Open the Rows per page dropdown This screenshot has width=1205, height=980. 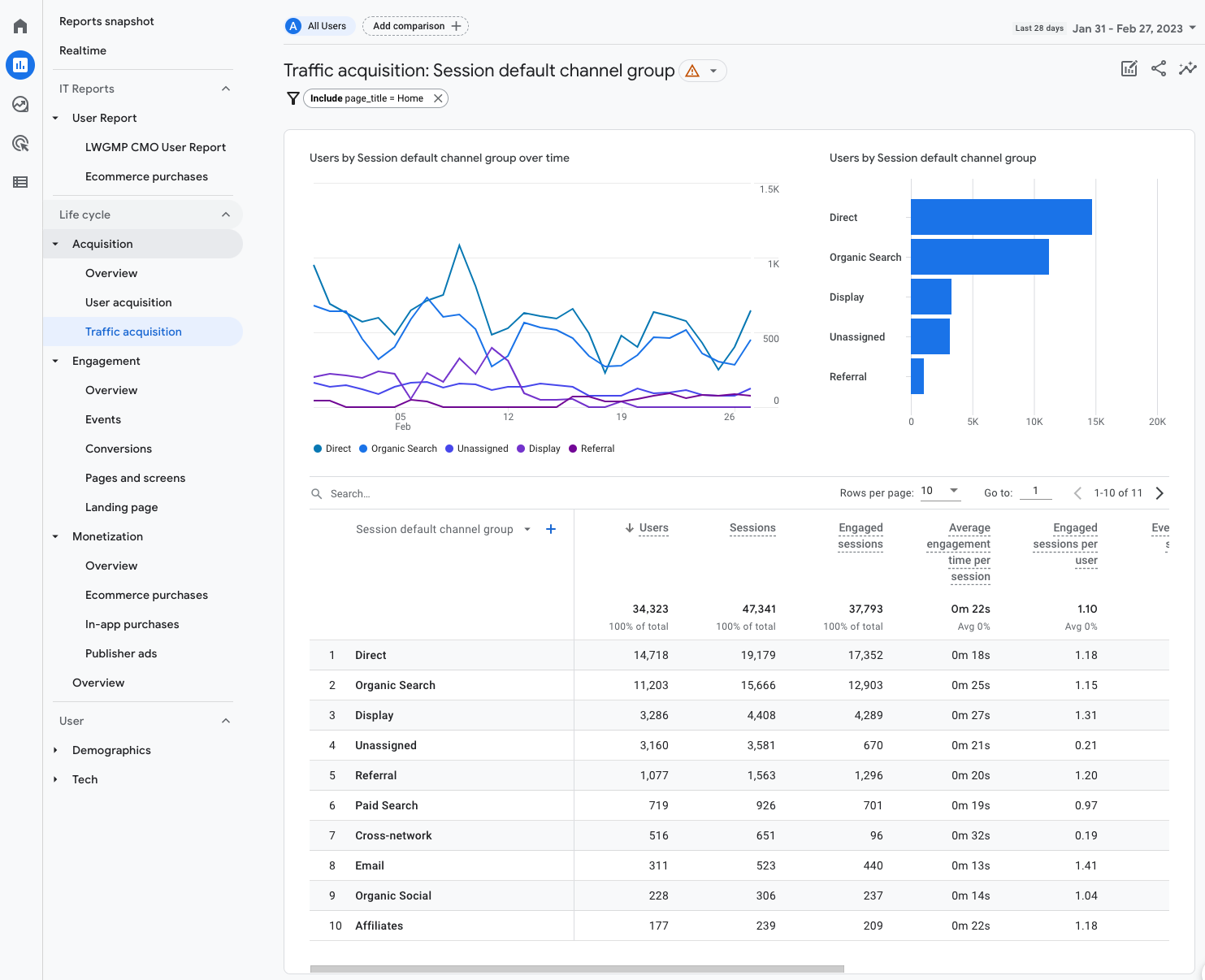pos(940,491)
